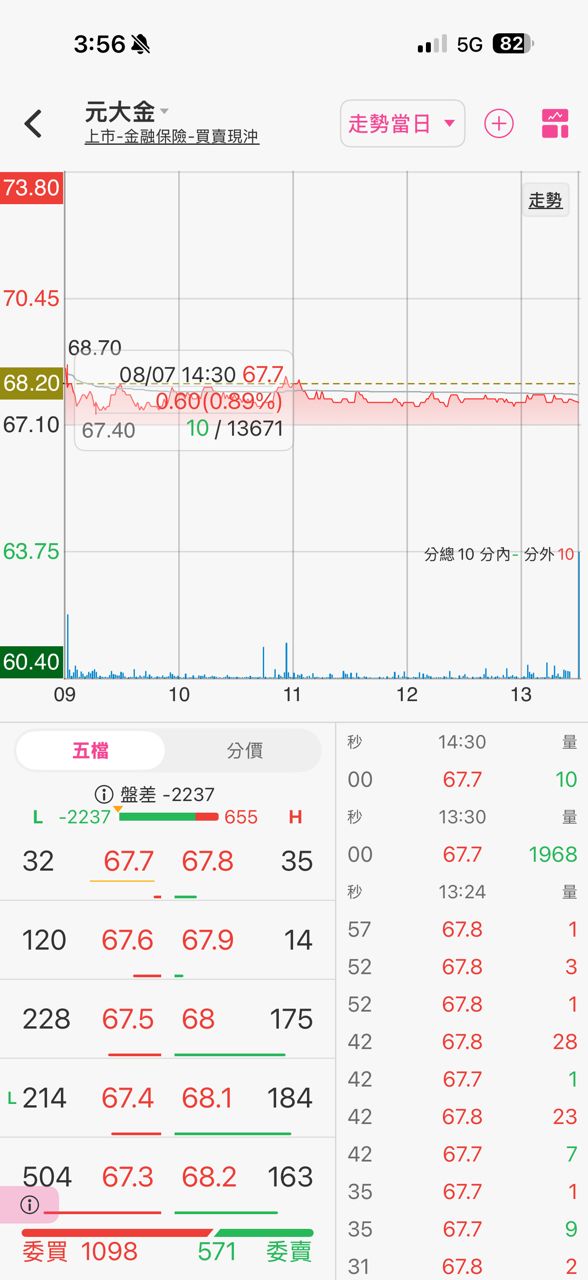Tap the back arrow icon
588x1280 pixels.
[x=33, y=124]
